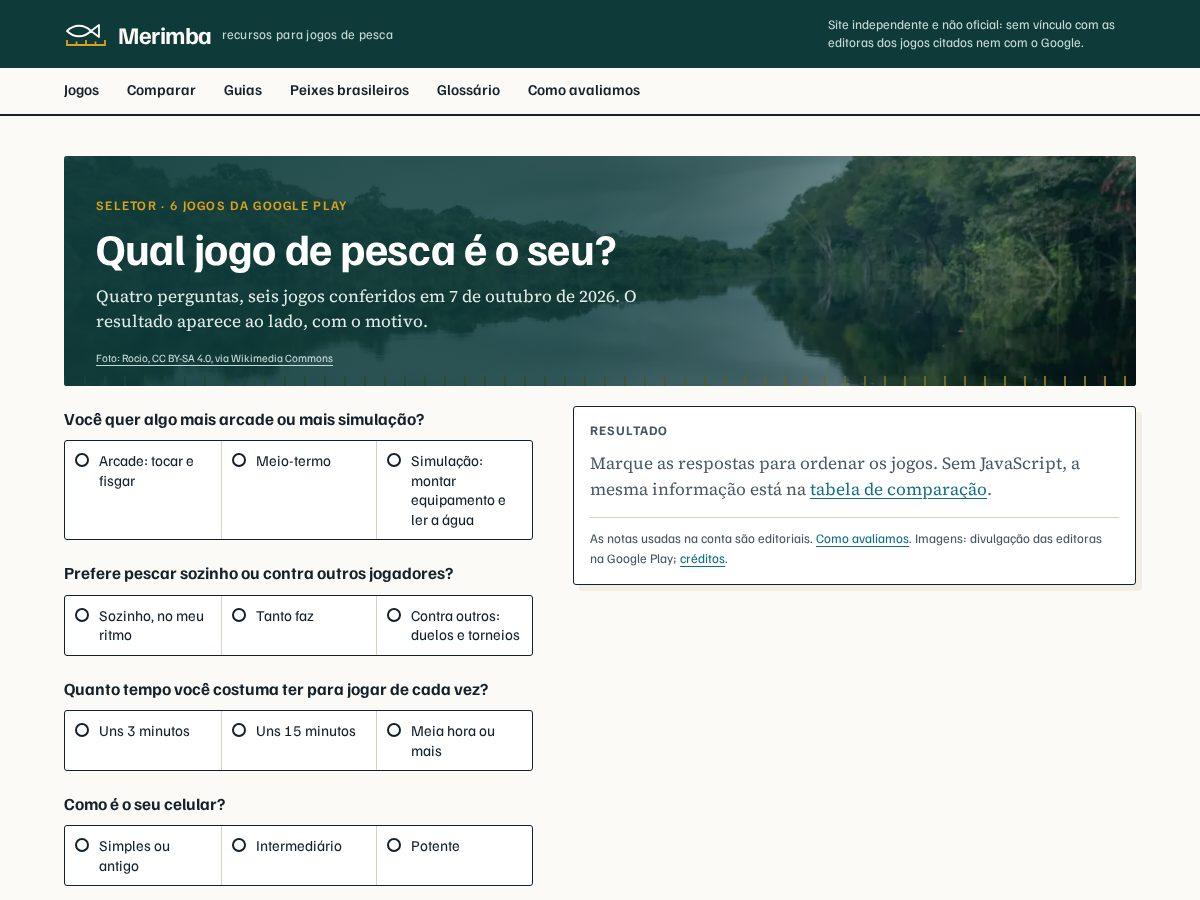Open Como avaliamos in top navigation
The width and height of the screenshot is (1200, 900).
[x=584, y=90]
